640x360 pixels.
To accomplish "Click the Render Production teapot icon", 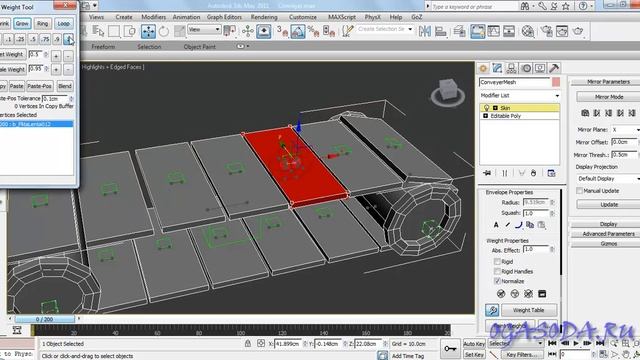I will click(x=578, y=31).
